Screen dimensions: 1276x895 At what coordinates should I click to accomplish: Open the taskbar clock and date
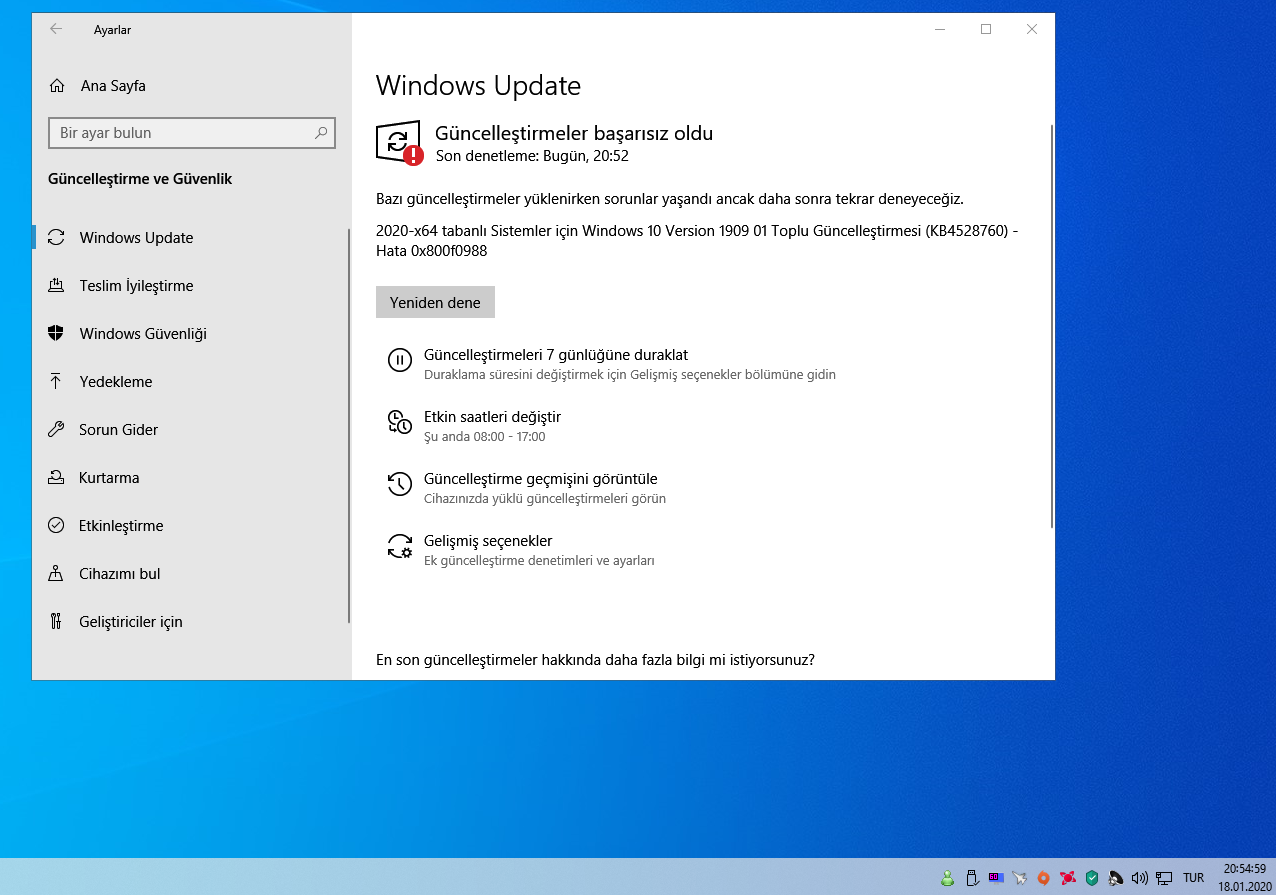click(1243, 877)
